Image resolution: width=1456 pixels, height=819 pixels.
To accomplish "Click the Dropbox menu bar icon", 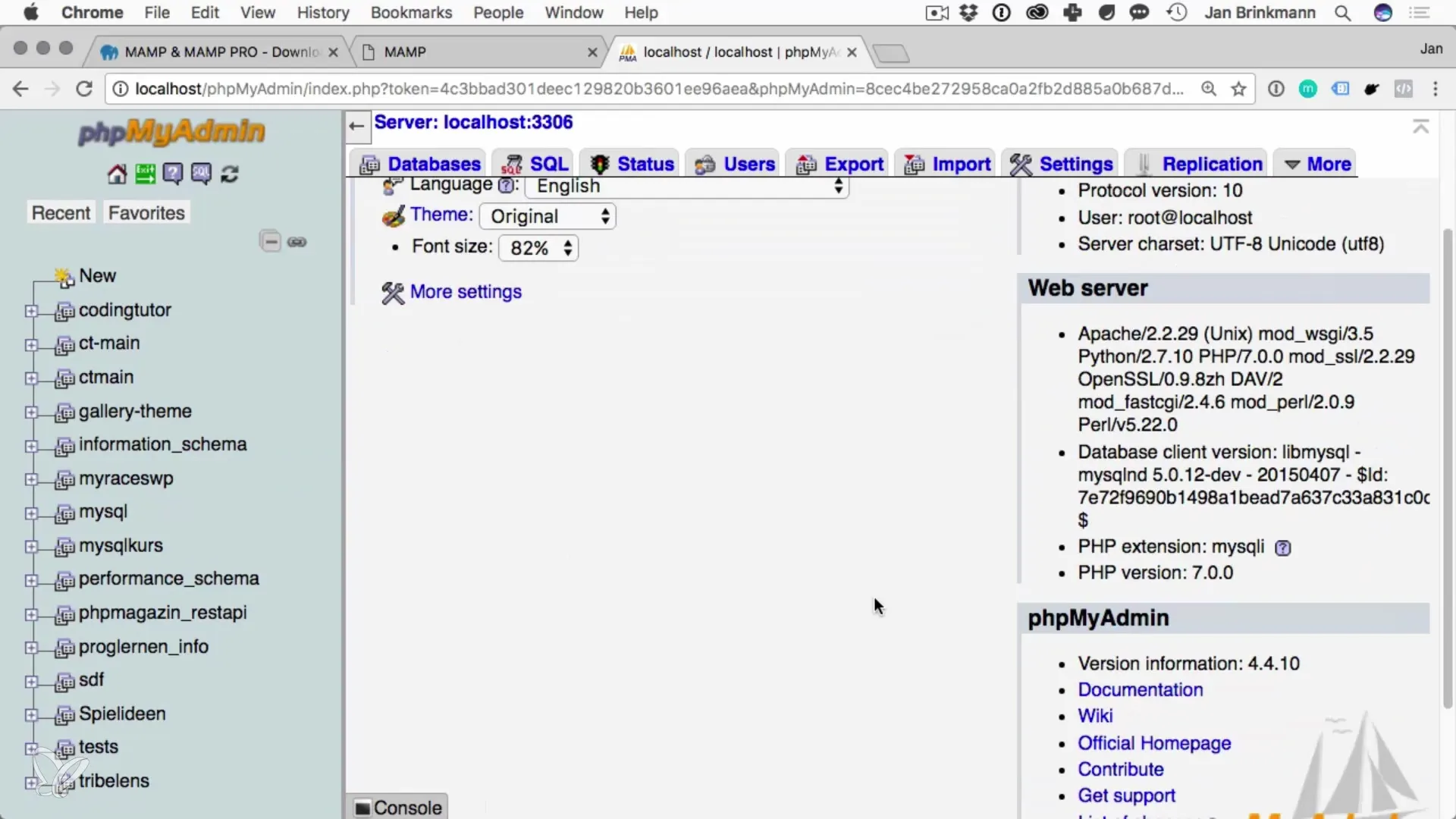I will click(968, 13).
